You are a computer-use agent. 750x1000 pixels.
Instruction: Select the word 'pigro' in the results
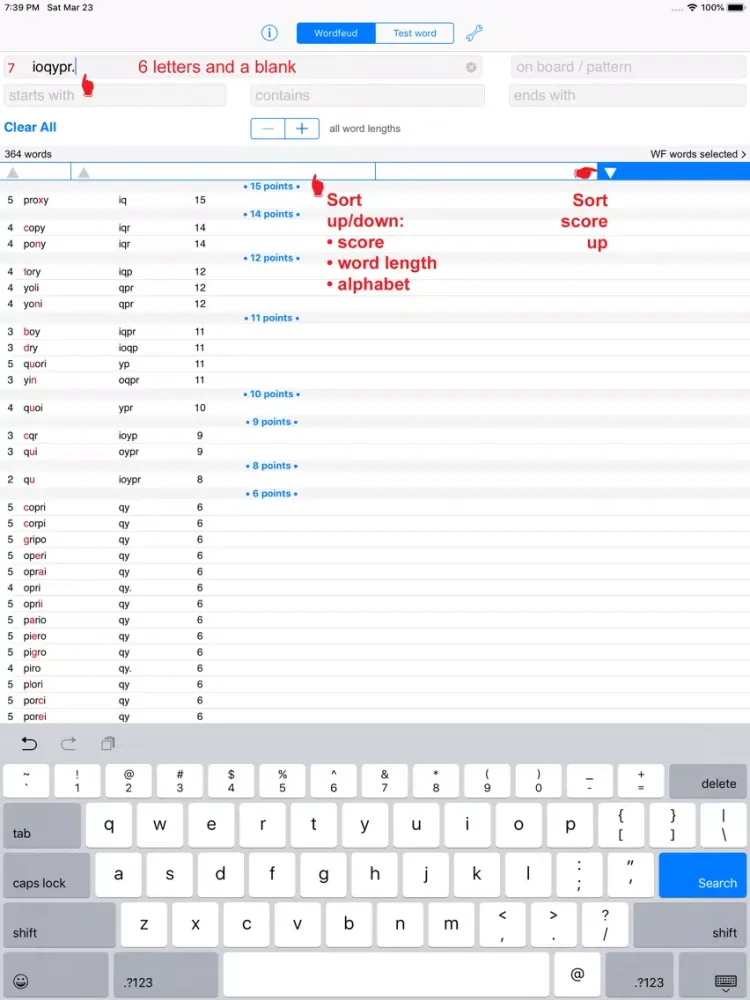click(x=34, y=652)
